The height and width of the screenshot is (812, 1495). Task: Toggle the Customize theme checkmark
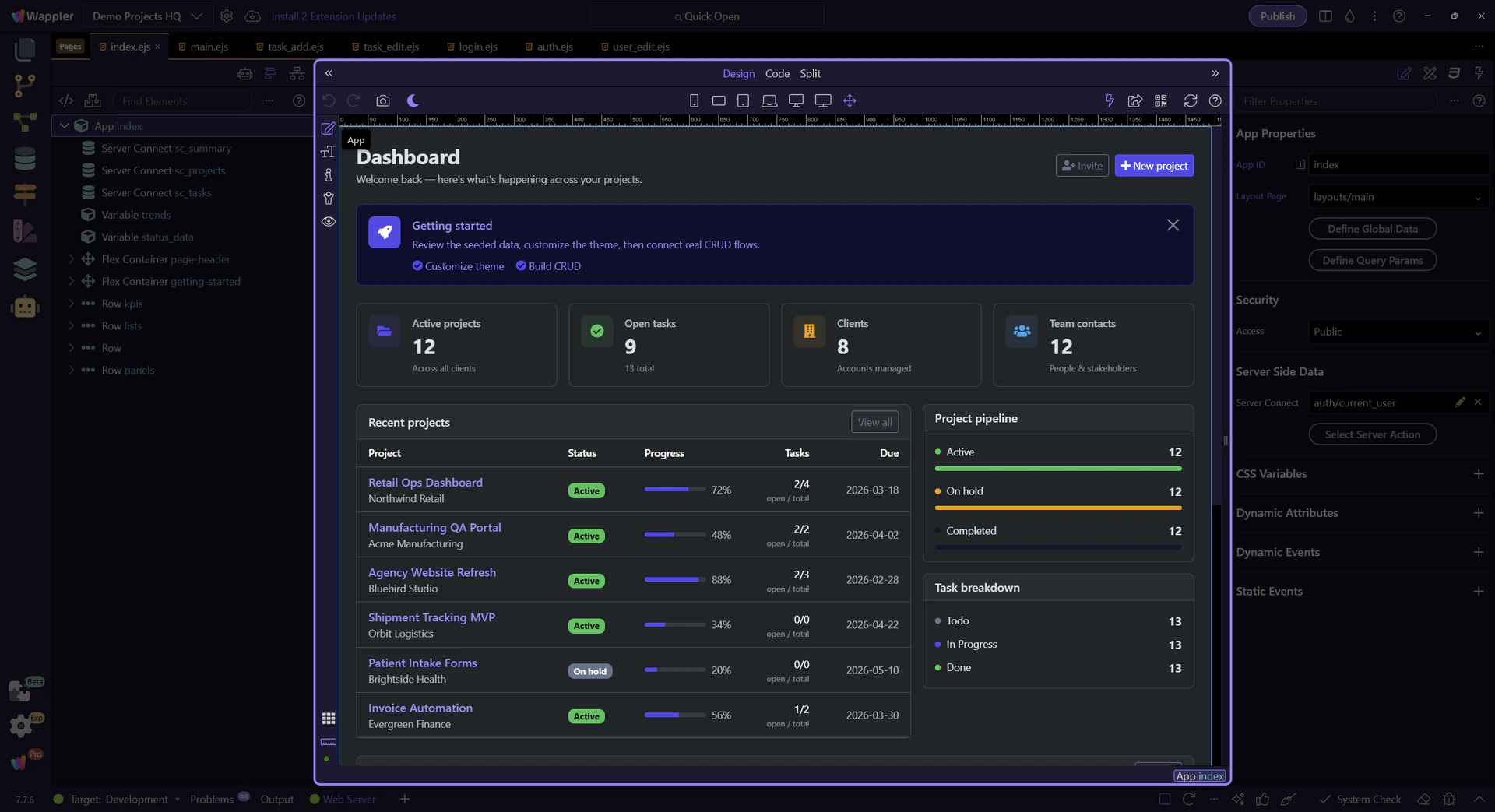tap(417, 266)
